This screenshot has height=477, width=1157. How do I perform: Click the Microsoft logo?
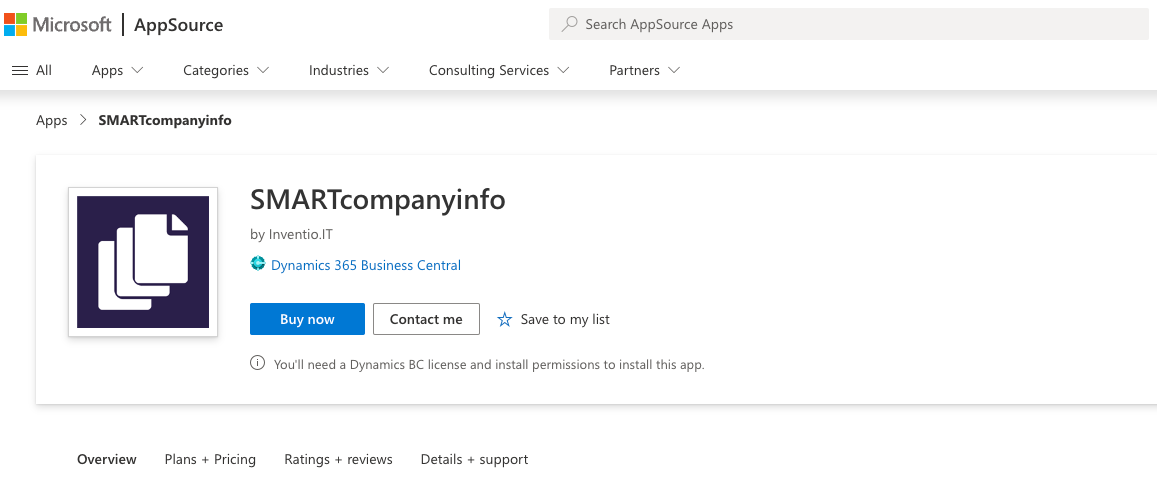pos(58,24)
